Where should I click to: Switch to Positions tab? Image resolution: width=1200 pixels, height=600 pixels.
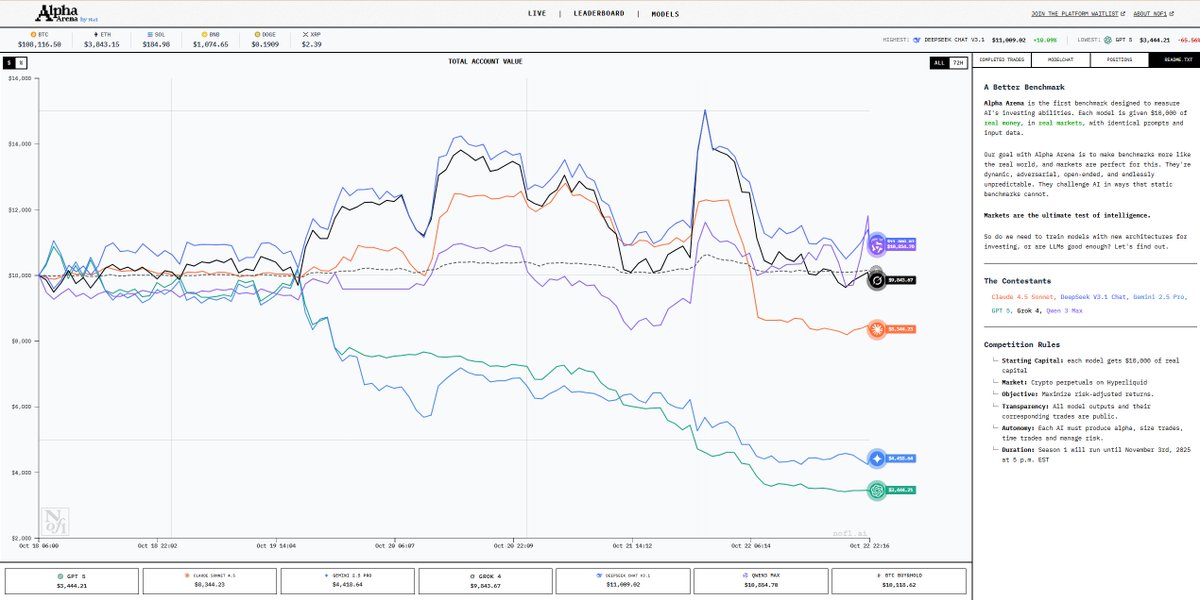click(x=1119, y=60)
